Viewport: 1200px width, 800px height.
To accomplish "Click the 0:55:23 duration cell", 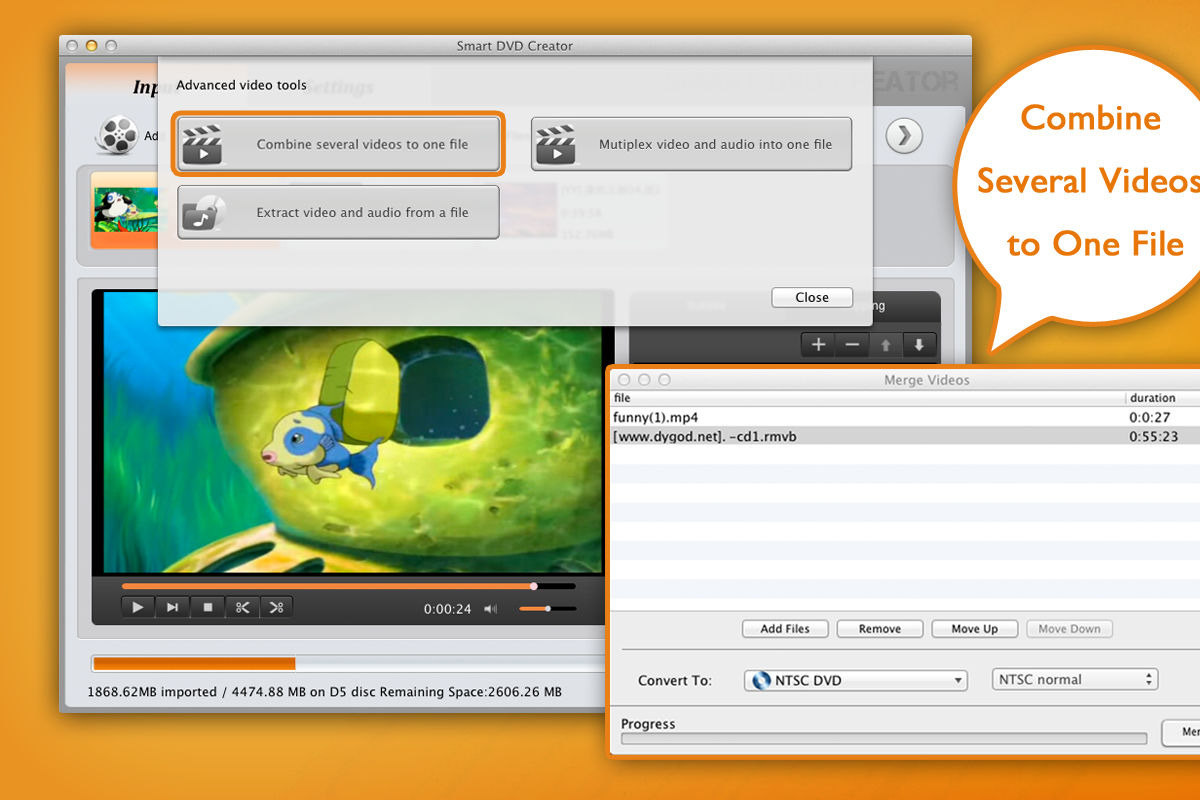I will [1153, 436].
